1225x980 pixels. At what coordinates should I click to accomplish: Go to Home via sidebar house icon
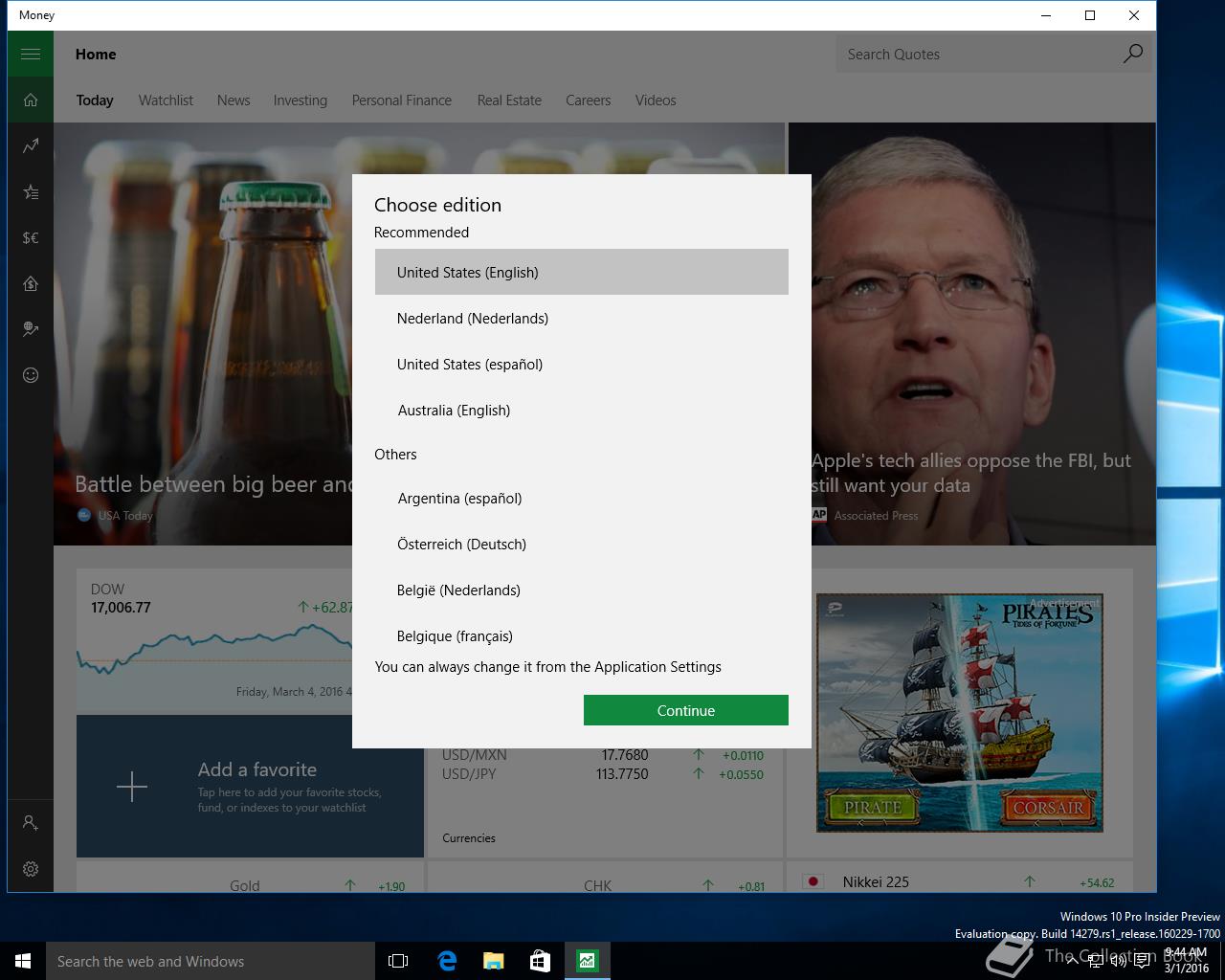(x=31, y=100)
